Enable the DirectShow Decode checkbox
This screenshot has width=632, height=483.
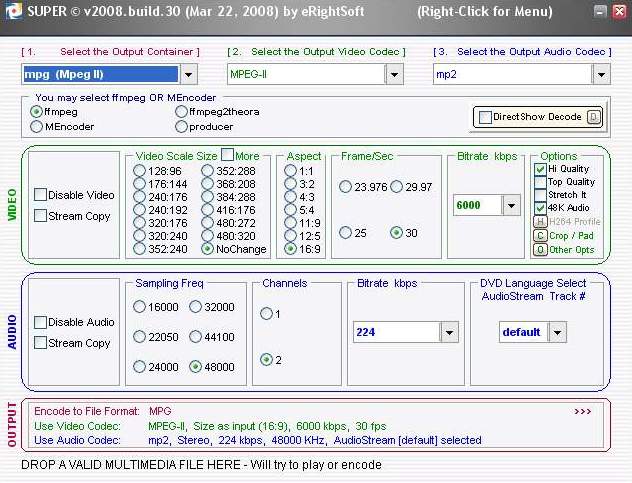[x=485, y=117]
